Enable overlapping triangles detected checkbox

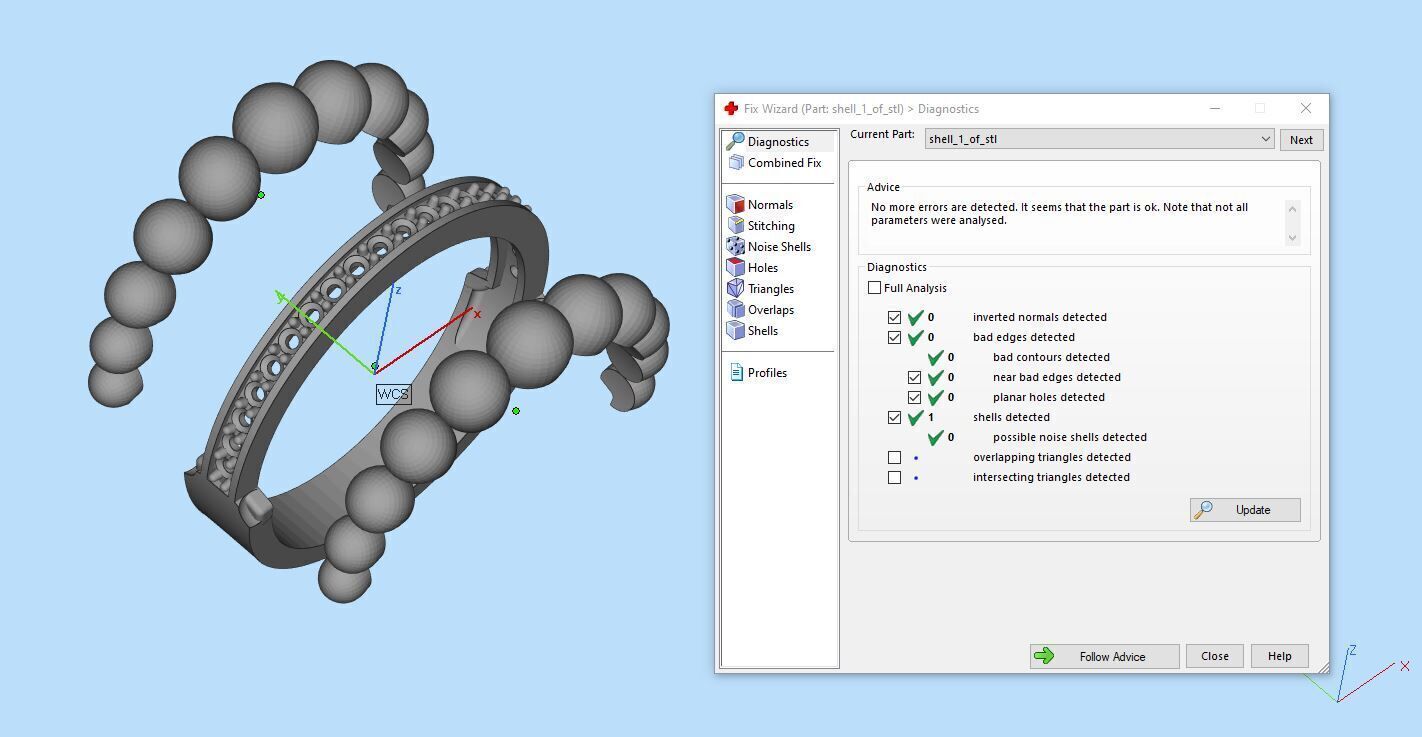[x=895, y=457]
